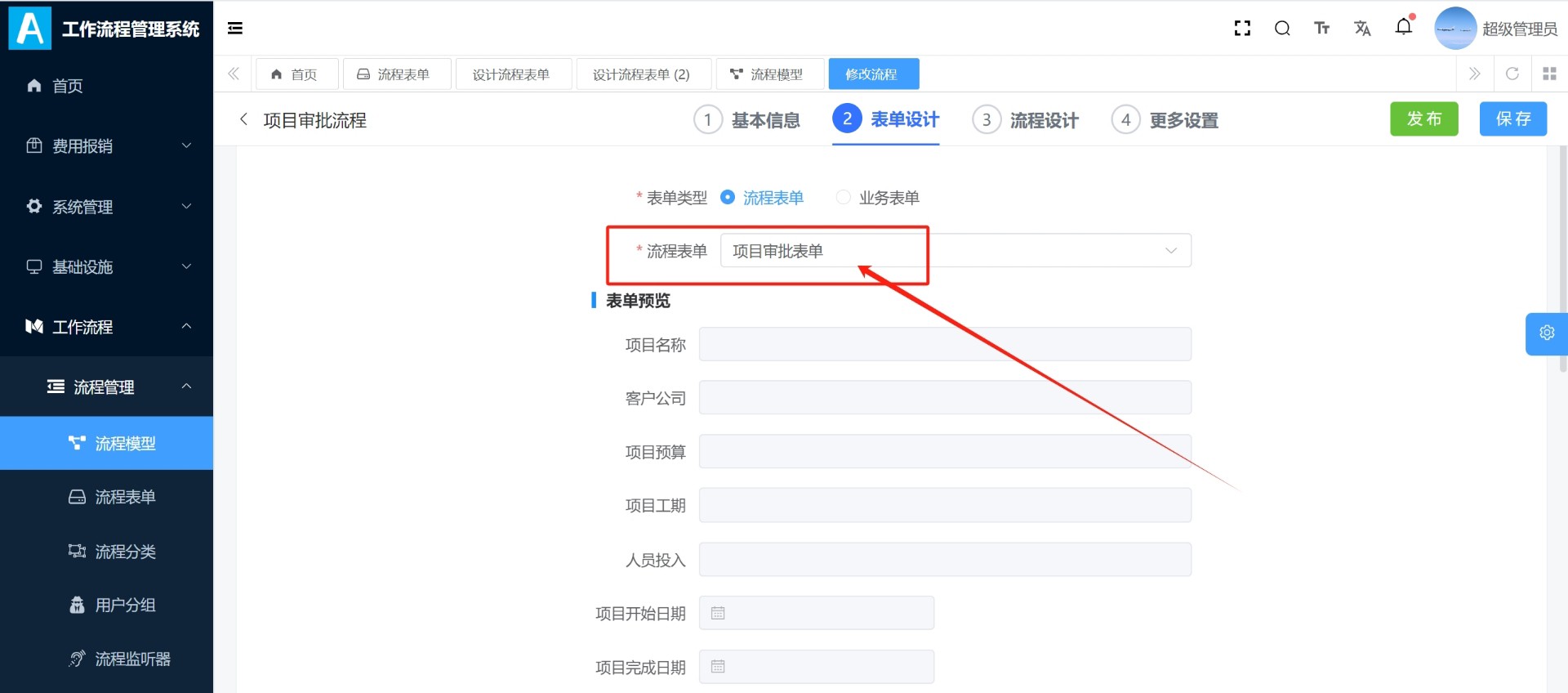Expand the 费用报销 sidebar menu
Screen dimensions: 1568x693
pos(106,146)
